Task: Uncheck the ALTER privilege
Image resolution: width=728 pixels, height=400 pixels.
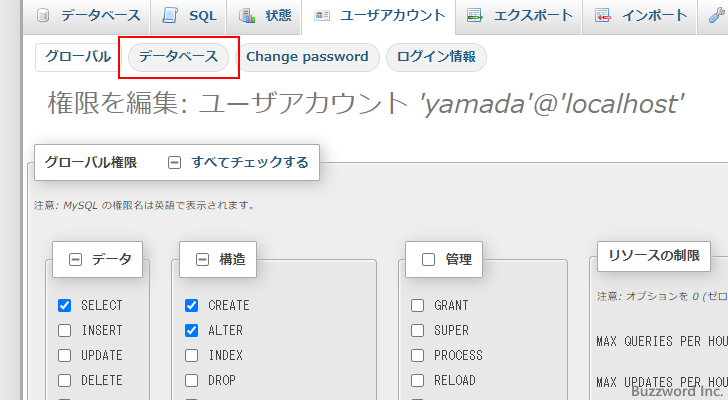Action: (x=191, y=330)
